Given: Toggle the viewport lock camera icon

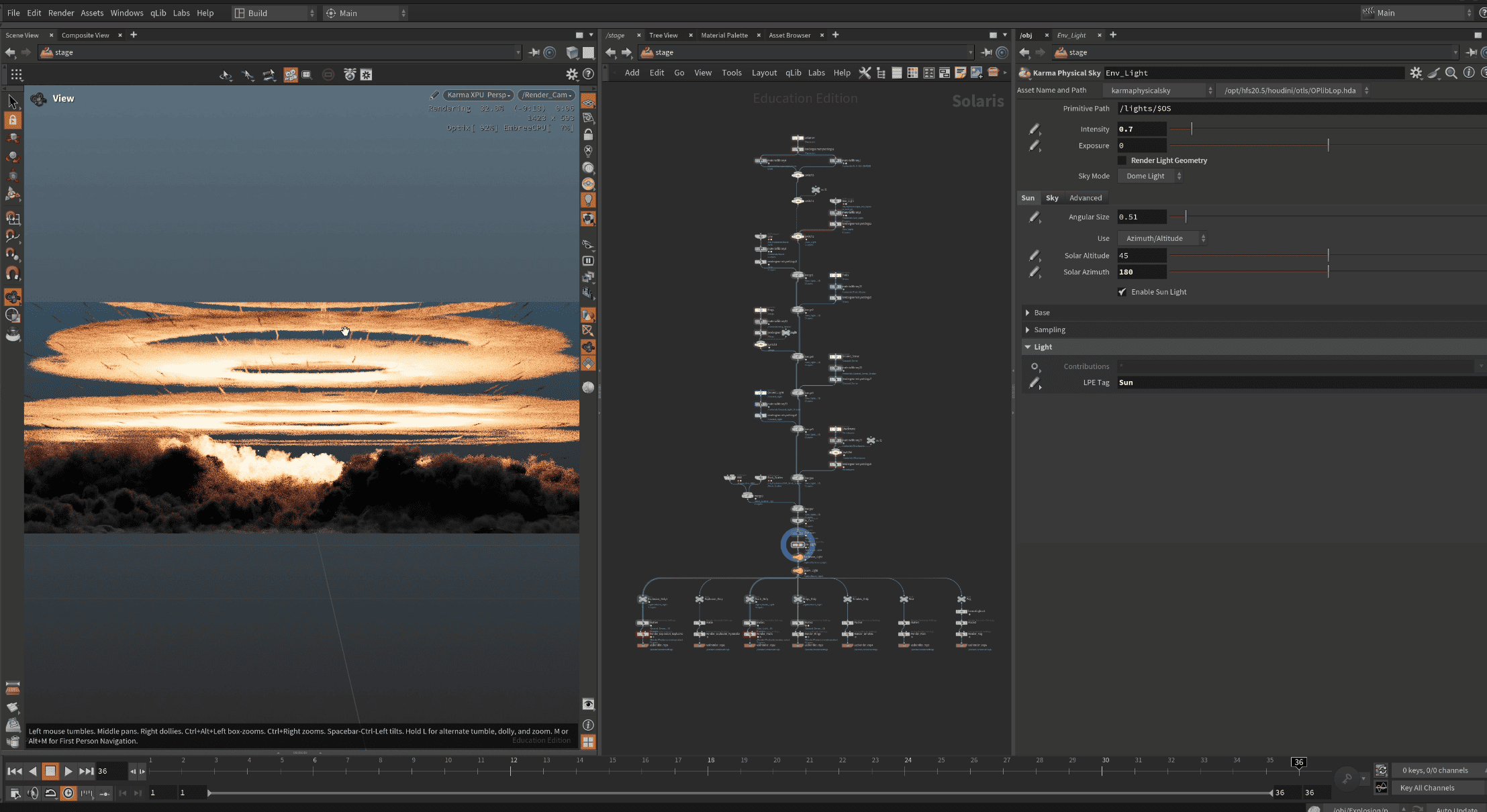Looking at the screenshot, I should [x=588, y=135].
